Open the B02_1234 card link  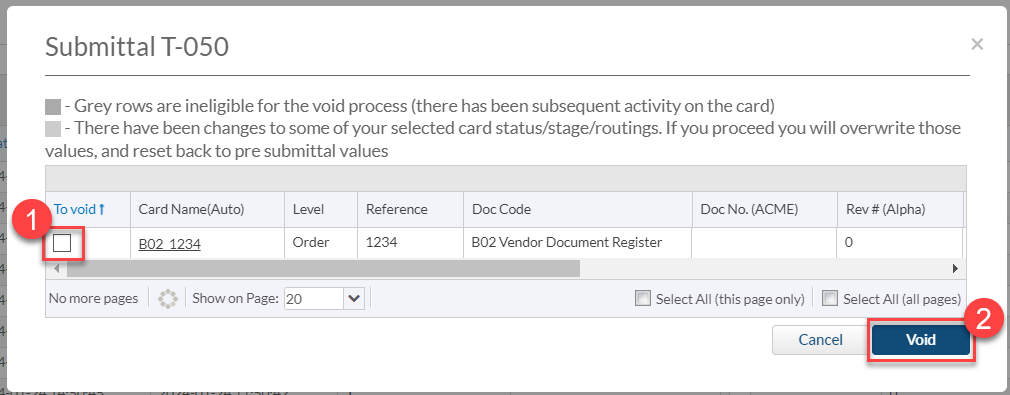tap(169, 244)
